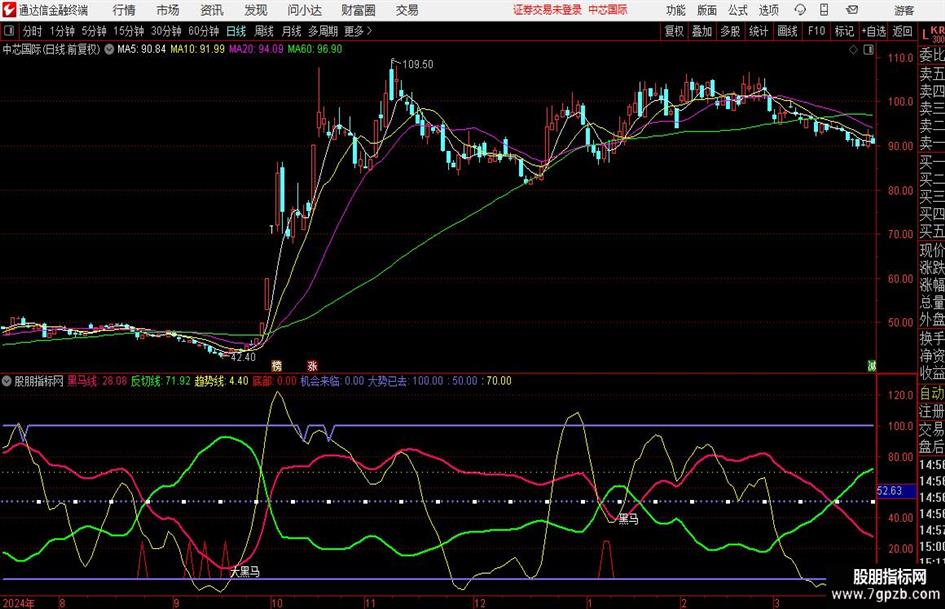Click the 多股 multi-stock button
Screen dimensions: 945x609
point(730,31)
